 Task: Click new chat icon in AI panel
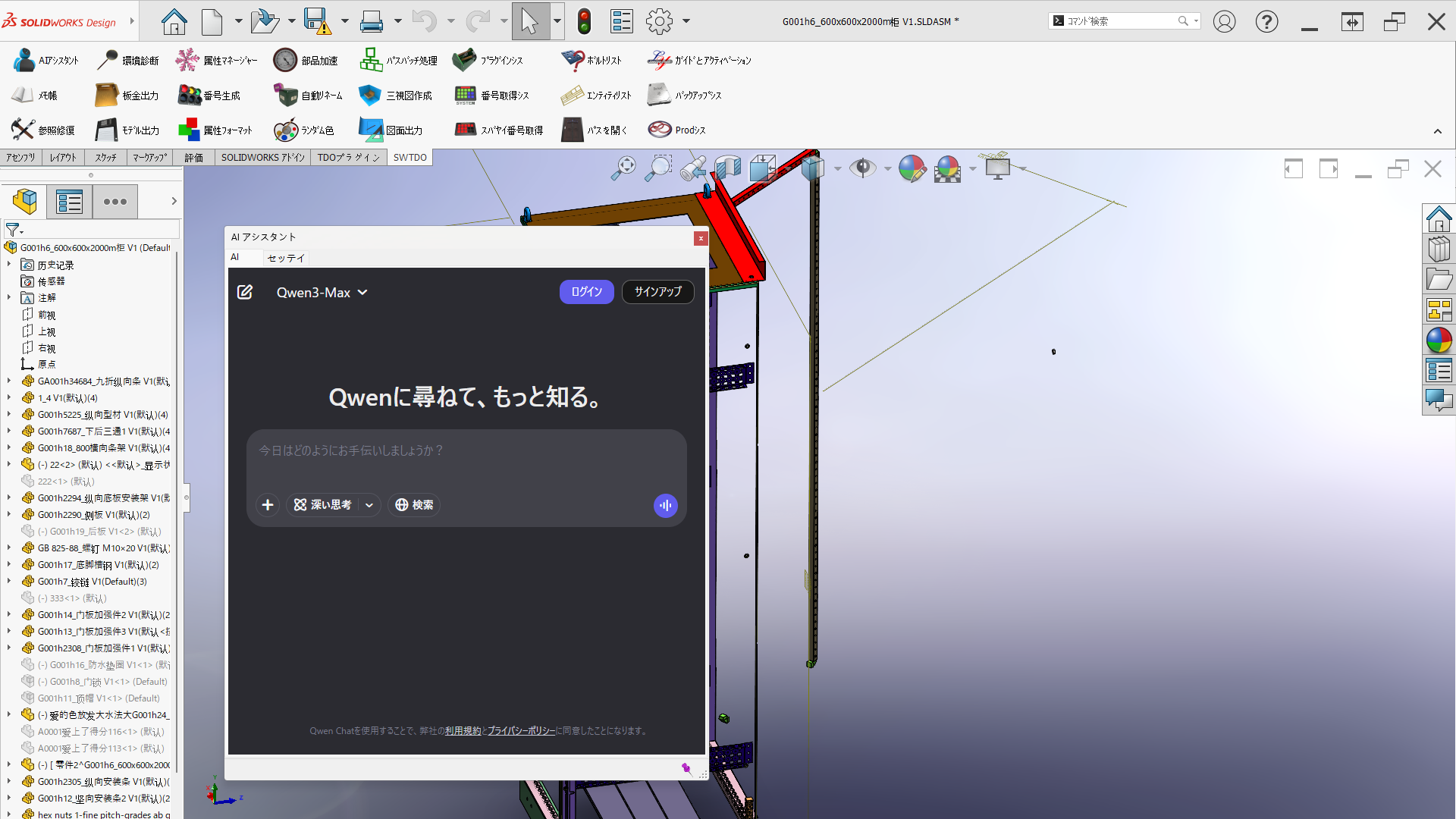point(245,292)
